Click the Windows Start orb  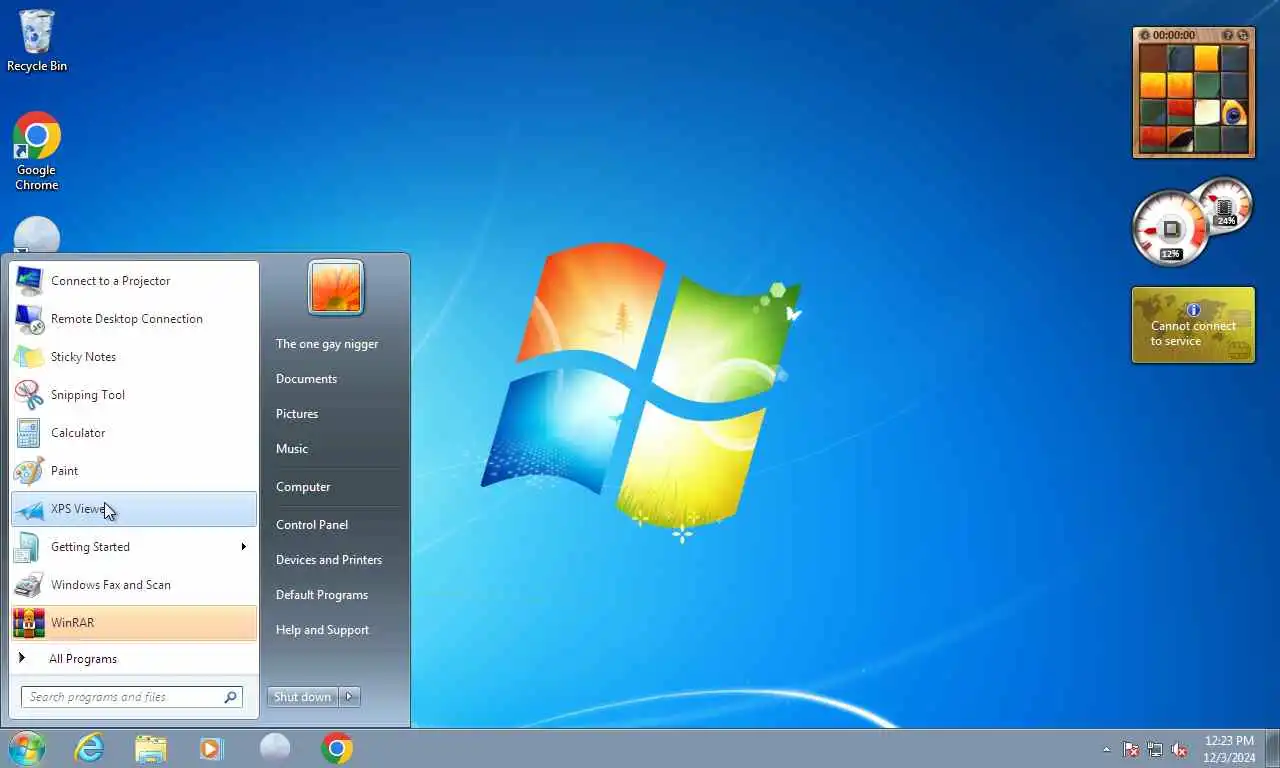click(27, 748)
